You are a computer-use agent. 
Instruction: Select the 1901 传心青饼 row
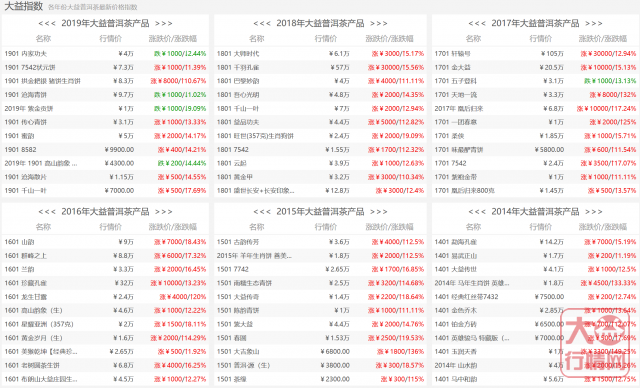105,122
